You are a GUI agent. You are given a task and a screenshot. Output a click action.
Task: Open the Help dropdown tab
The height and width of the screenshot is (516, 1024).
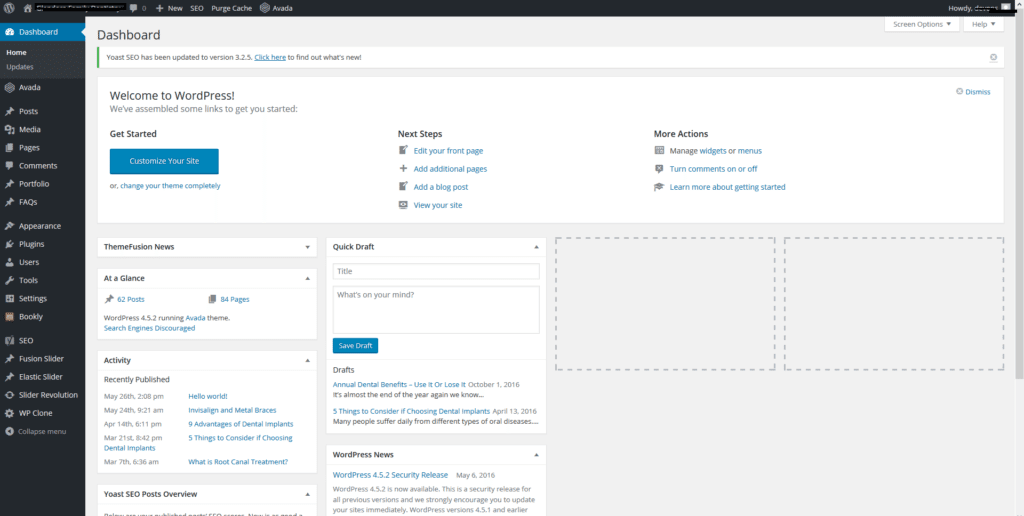click(983, 24)
